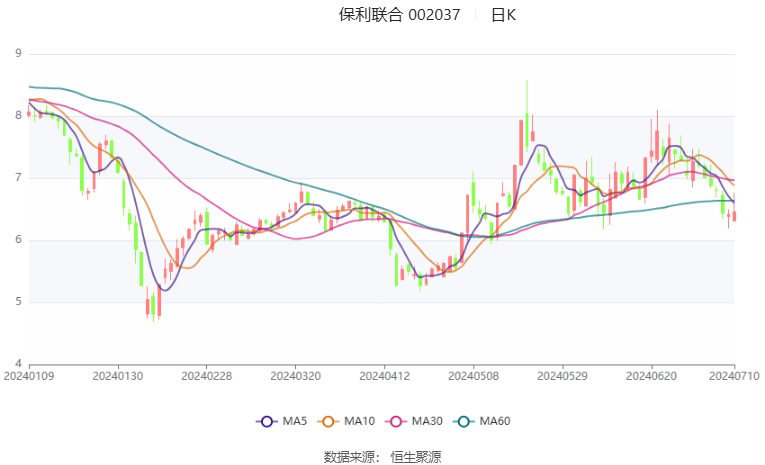Toggle the MA60 legend series
Screen dimensions: 765x465
(482, 421)
